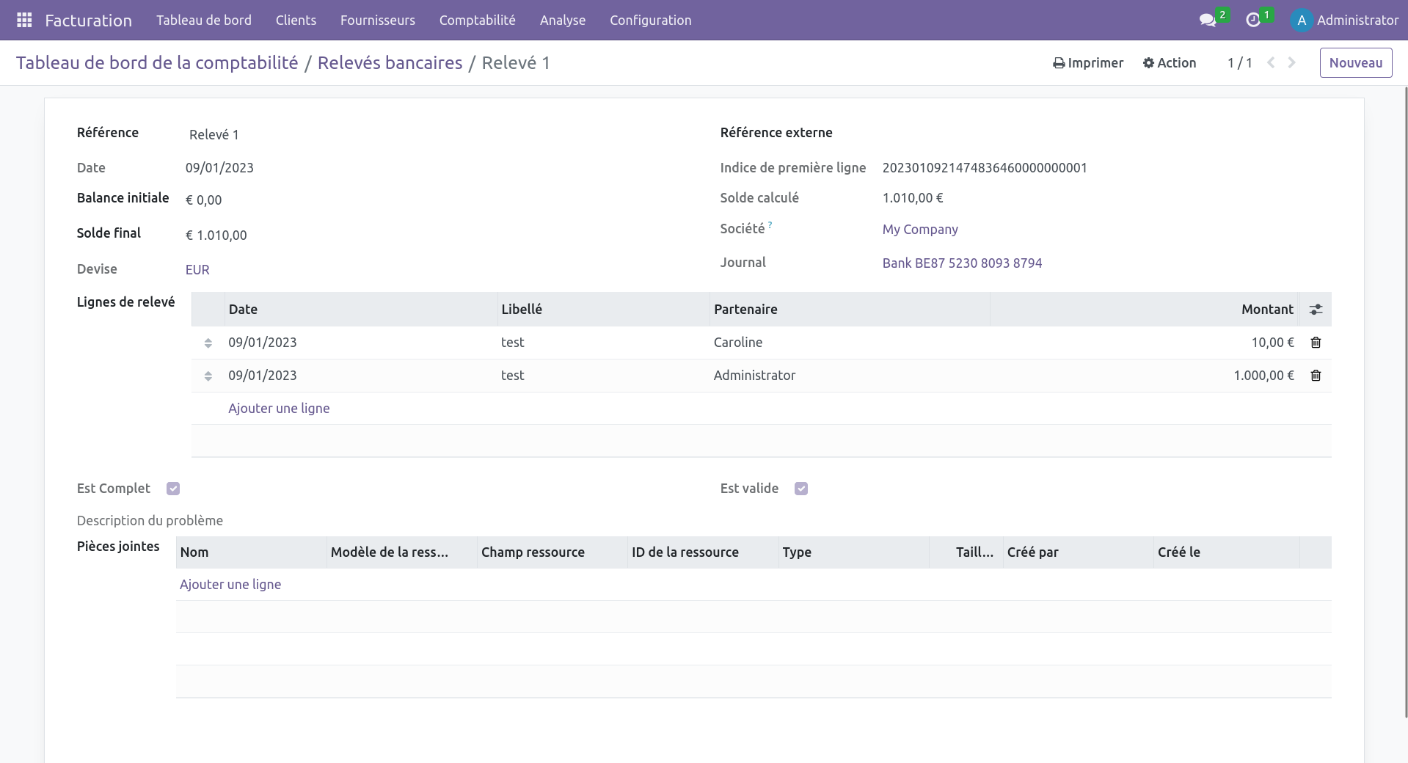Go to Tableau de bord de la comptabilité breadcrumb

click(157, 63)
